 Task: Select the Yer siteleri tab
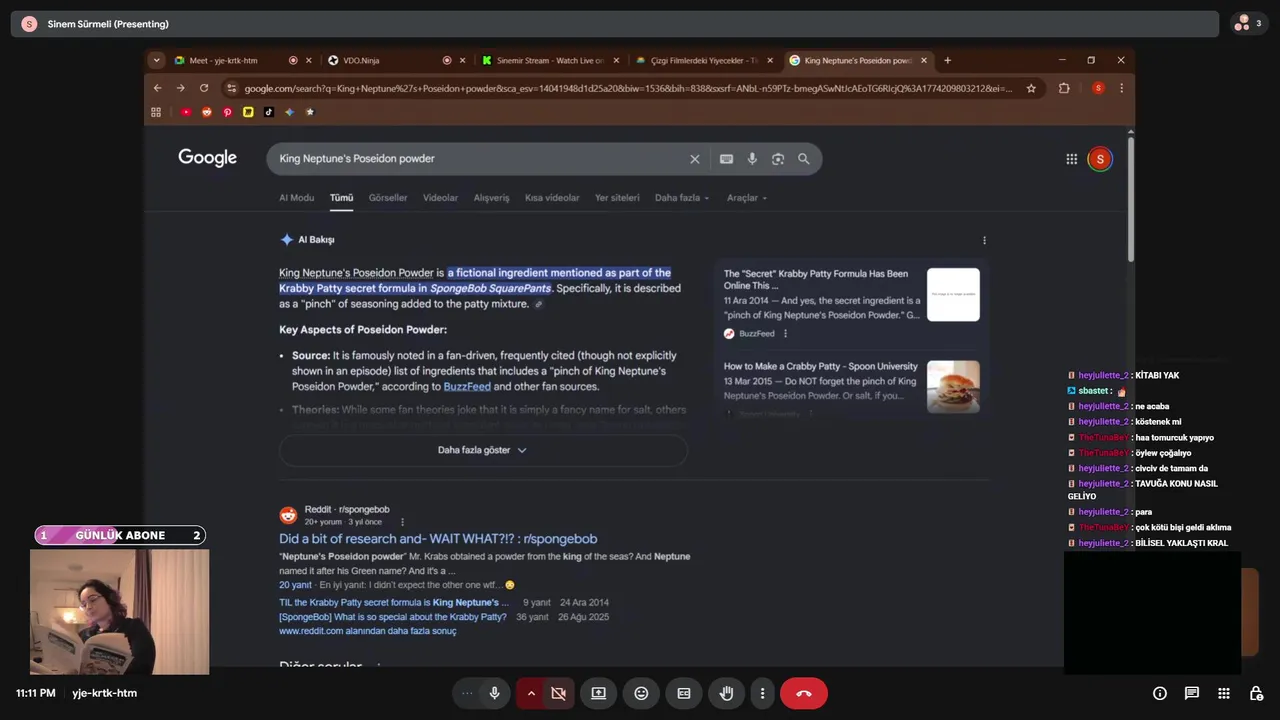[x=617, y=198]
